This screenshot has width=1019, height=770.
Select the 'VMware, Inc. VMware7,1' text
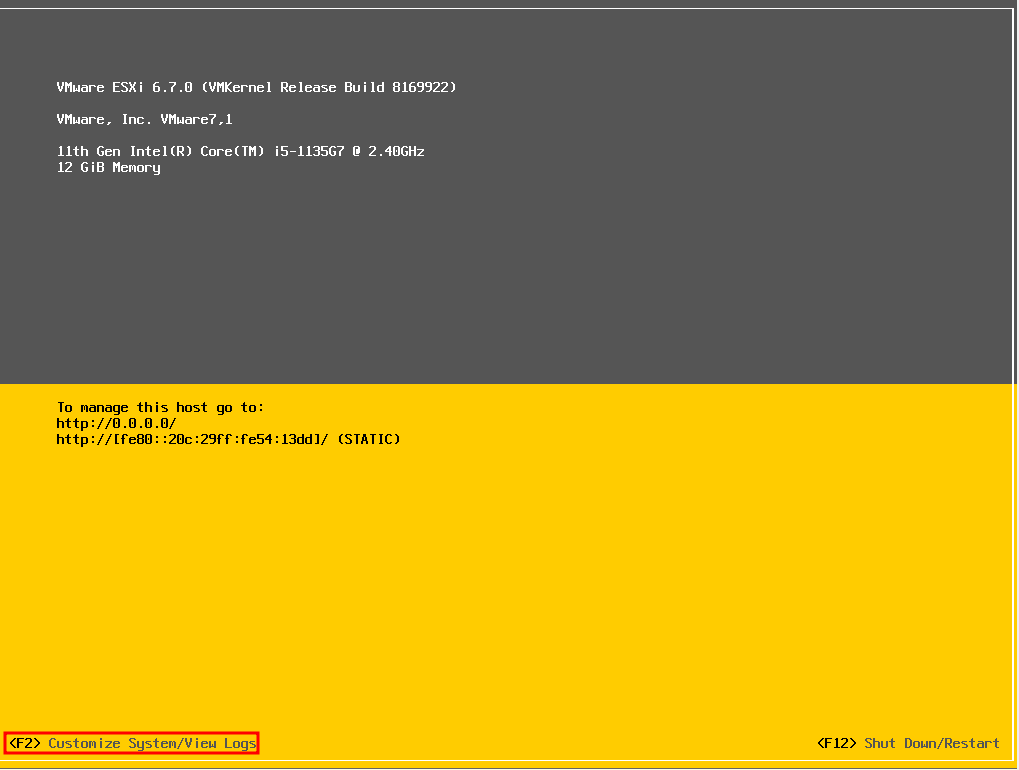[x=144, y=120]
